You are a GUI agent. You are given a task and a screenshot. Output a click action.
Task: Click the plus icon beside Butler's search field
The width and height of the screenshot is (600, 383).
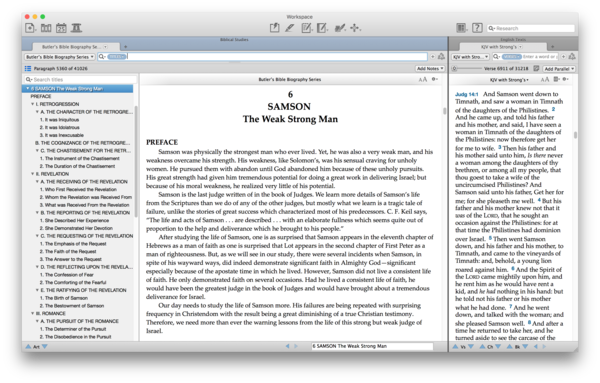pos(433,57)
